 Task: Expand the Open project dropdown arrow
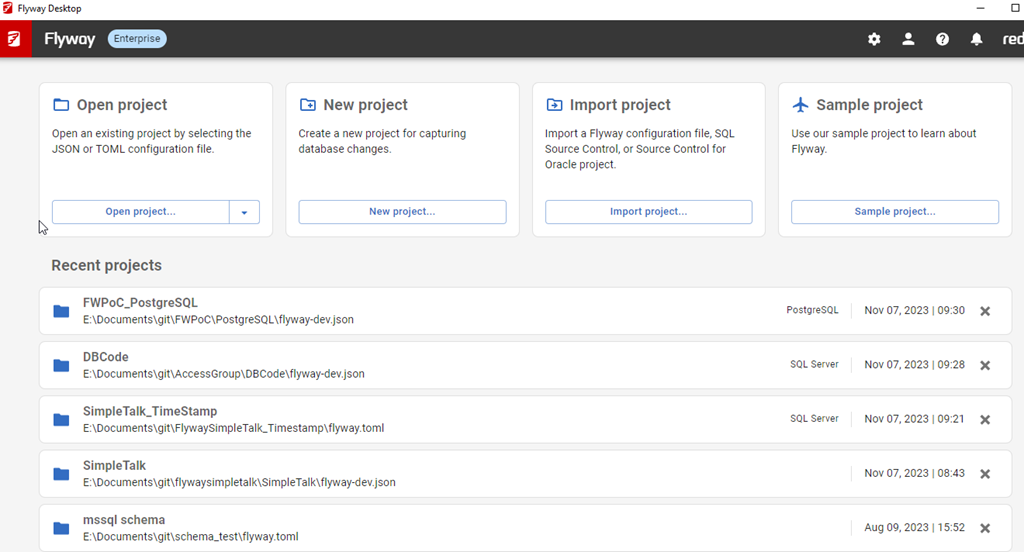244,212
